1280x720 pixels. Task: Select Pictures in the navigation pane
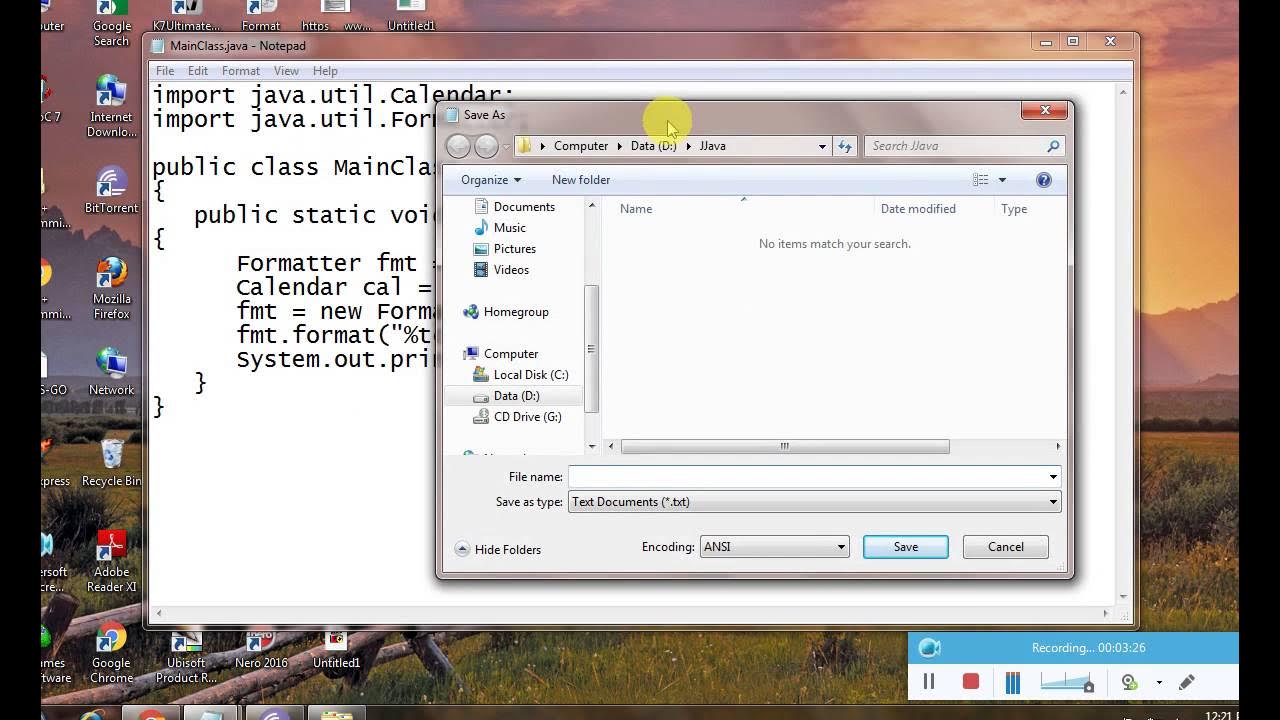point(514,249)
